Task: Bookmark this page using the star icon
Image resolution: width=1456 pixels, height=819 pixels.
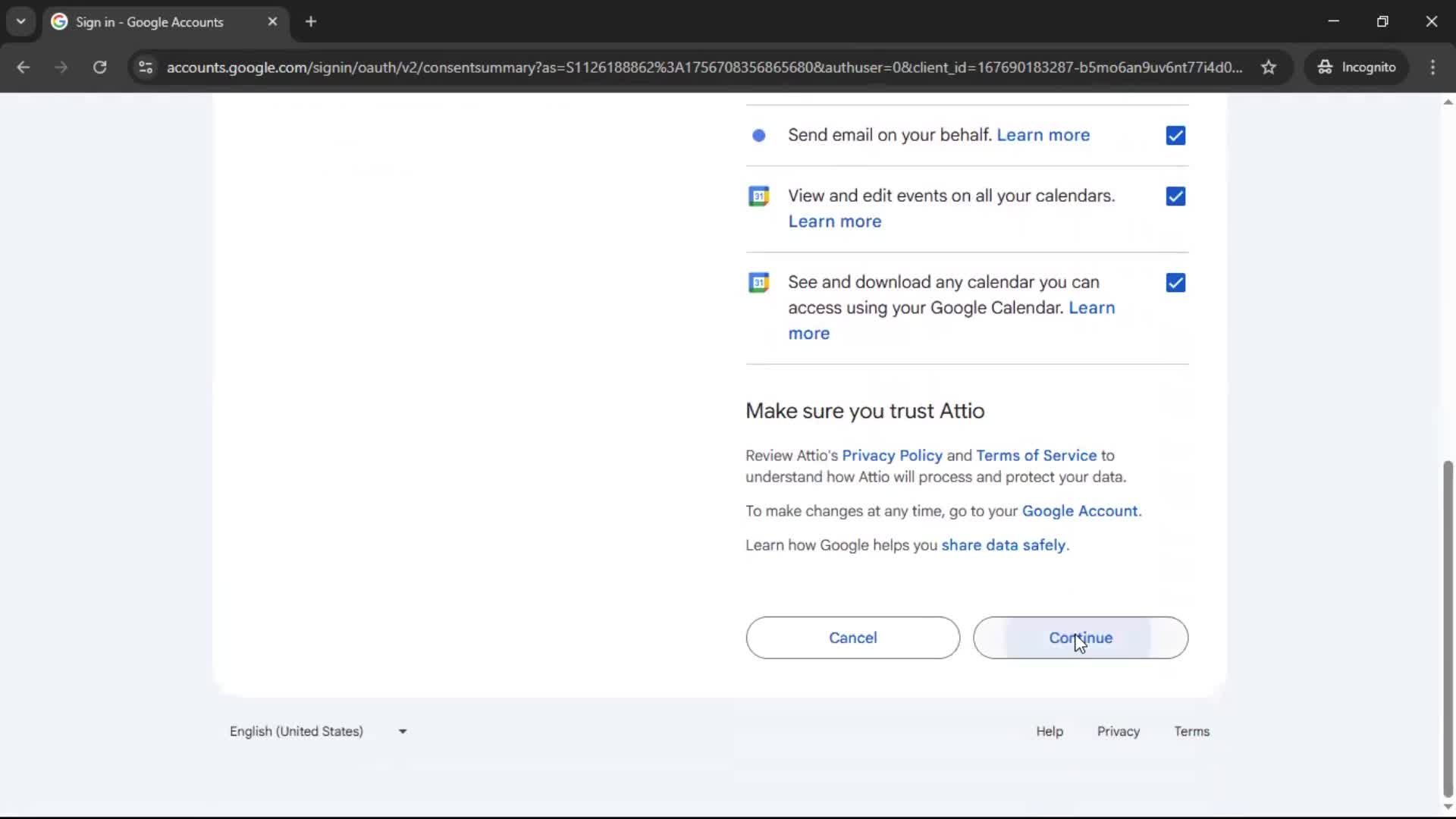Action: [1269, 67]
